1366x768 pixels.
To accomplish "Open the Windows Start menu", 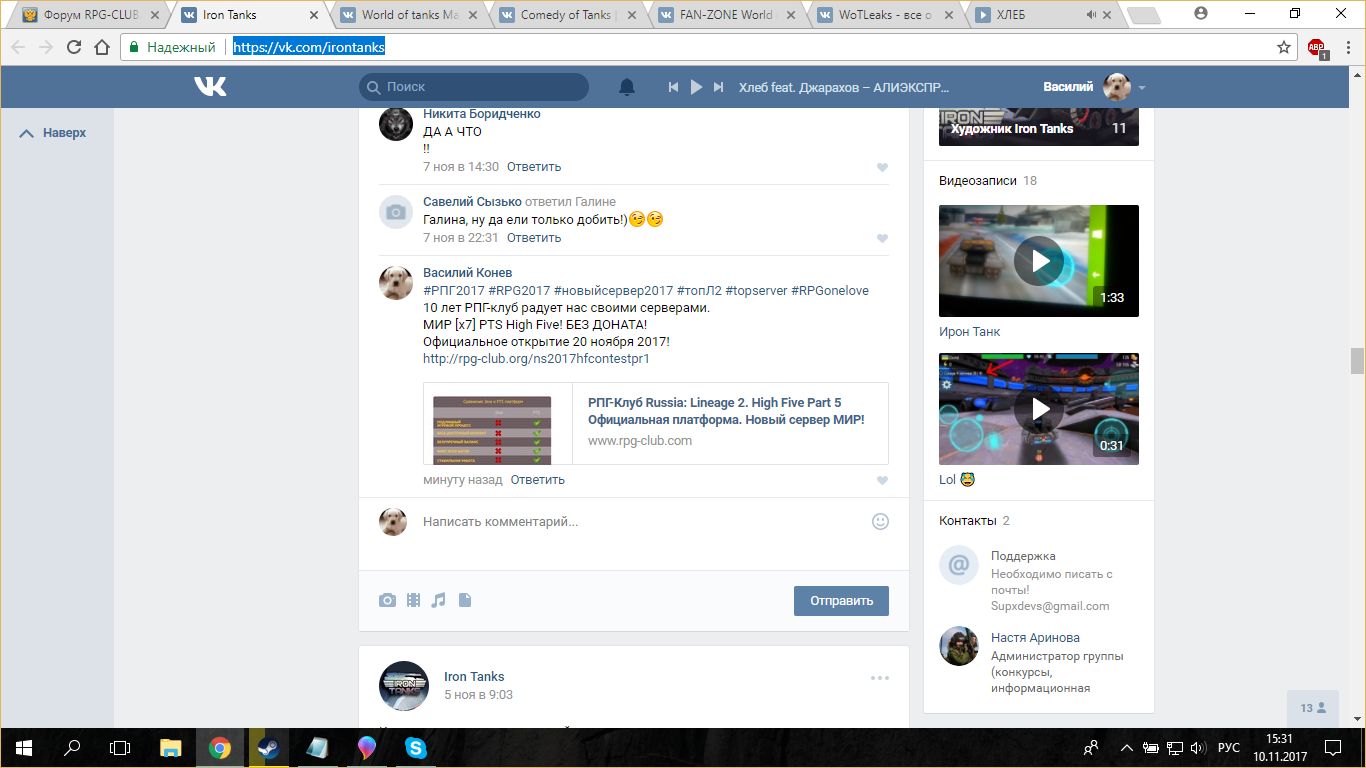I will coord(24,748).
